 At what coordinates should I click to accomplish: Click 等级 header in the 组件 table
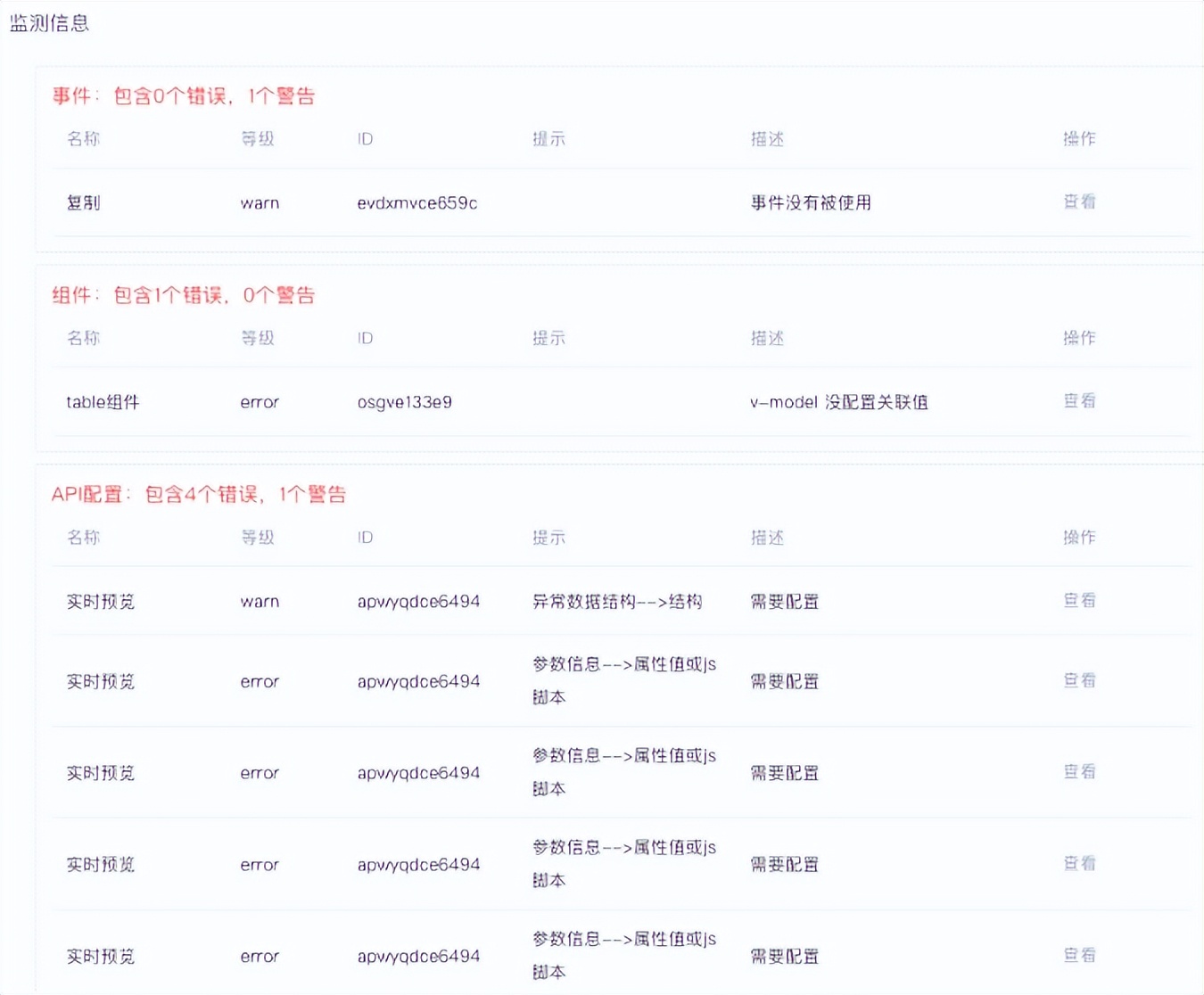(x=258, y=338)
